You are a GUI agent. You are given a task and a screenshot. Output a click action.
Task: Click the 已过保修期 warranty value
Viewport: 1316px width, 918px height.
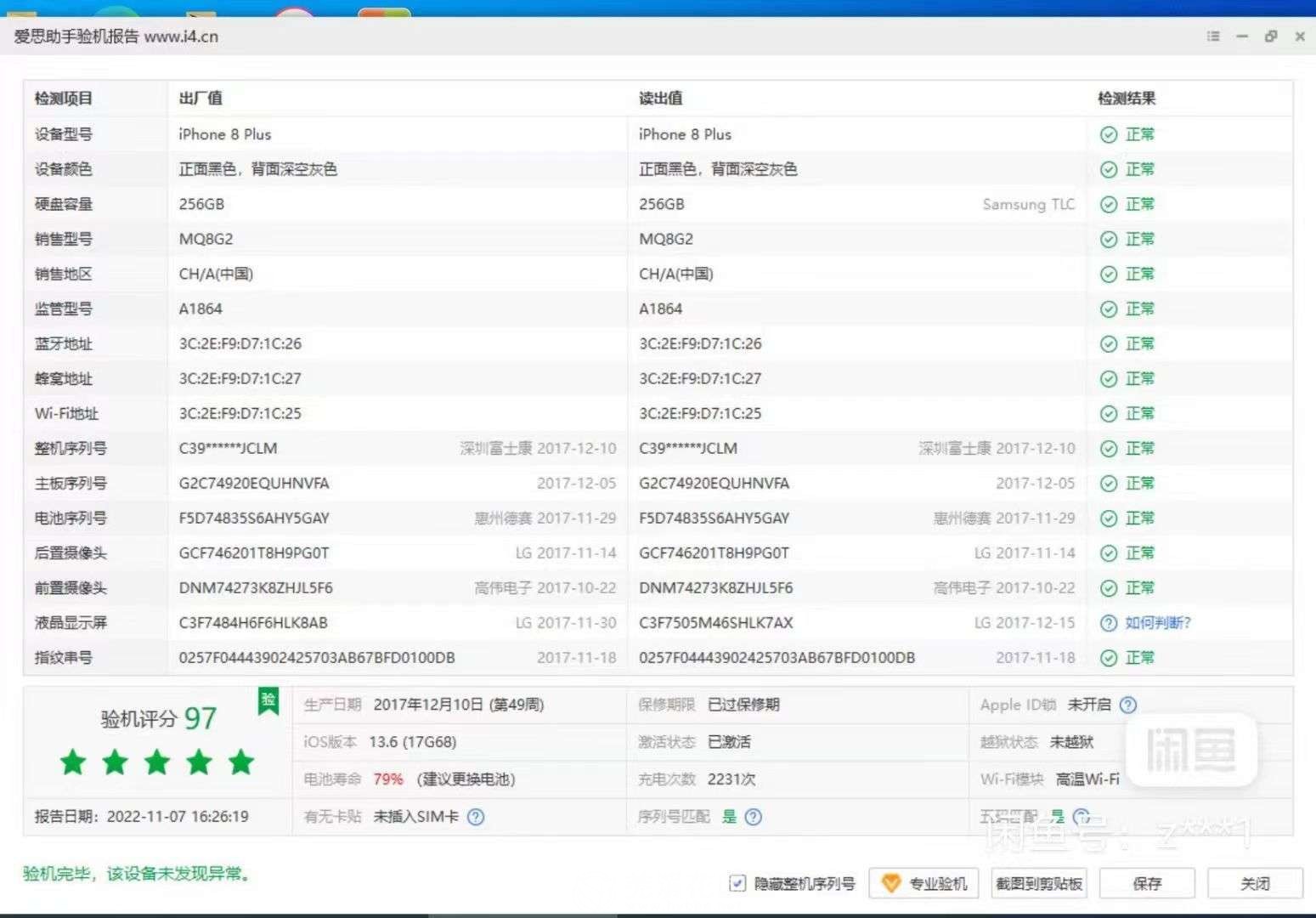(x=743, y=705)
